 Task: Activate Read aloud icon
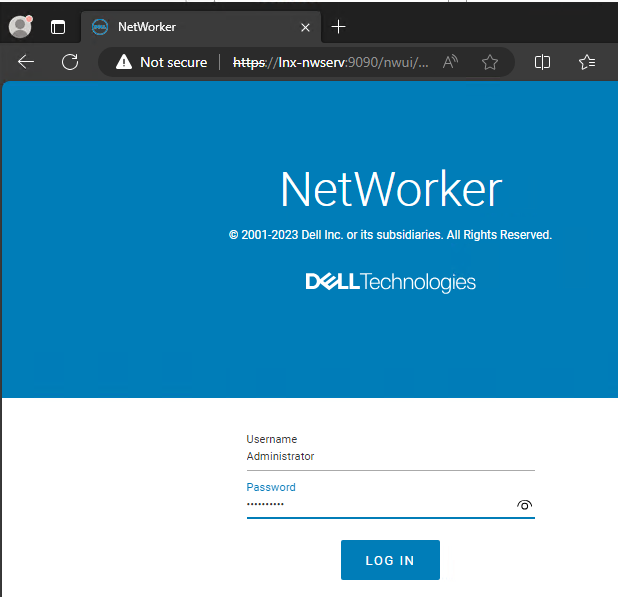pos(450,62)
